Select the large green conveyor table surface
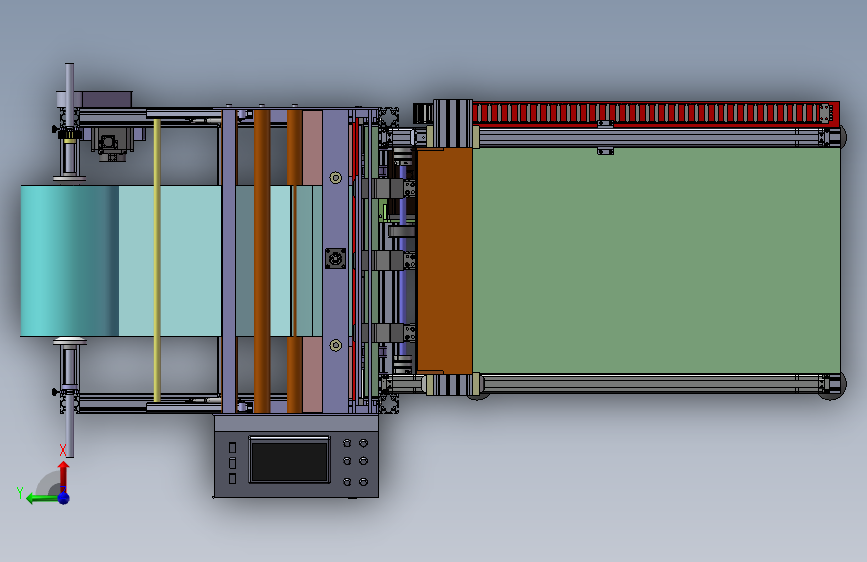This screenshot has height=562, width=867. [656, 260]
